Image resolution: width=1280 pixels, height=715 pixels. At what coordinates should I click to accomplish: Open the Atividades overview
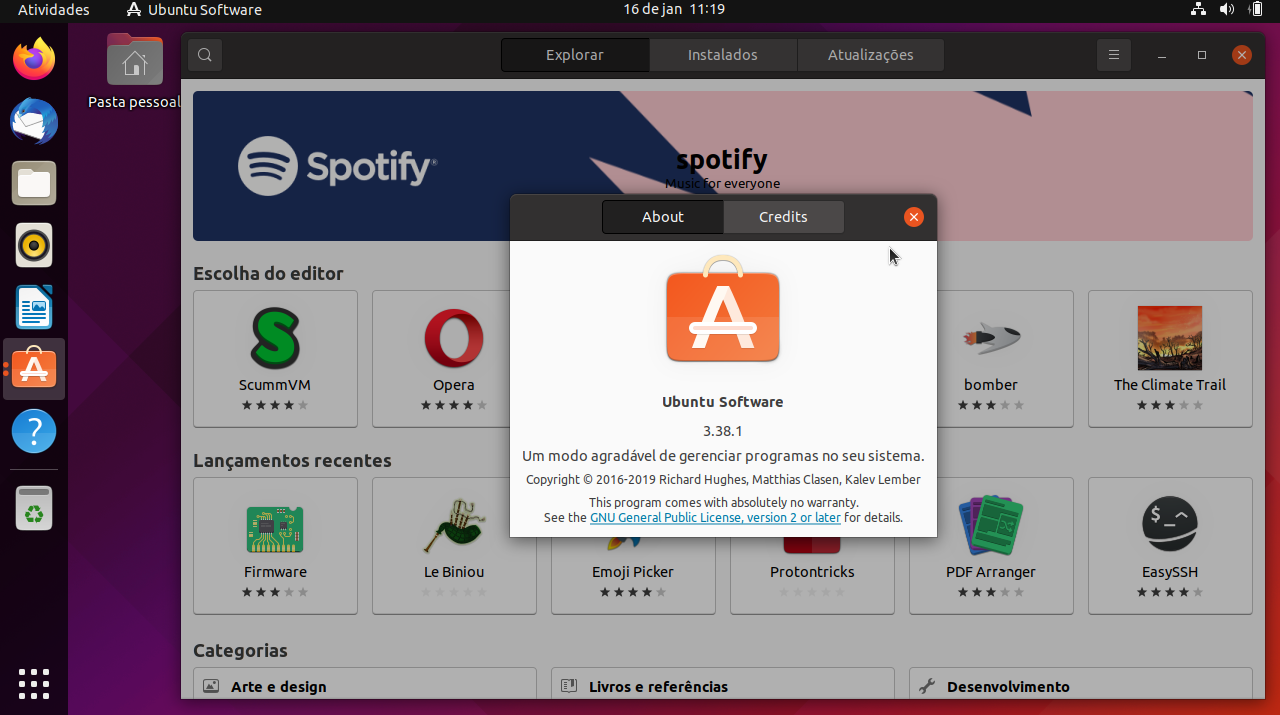(x=54, y=10)
